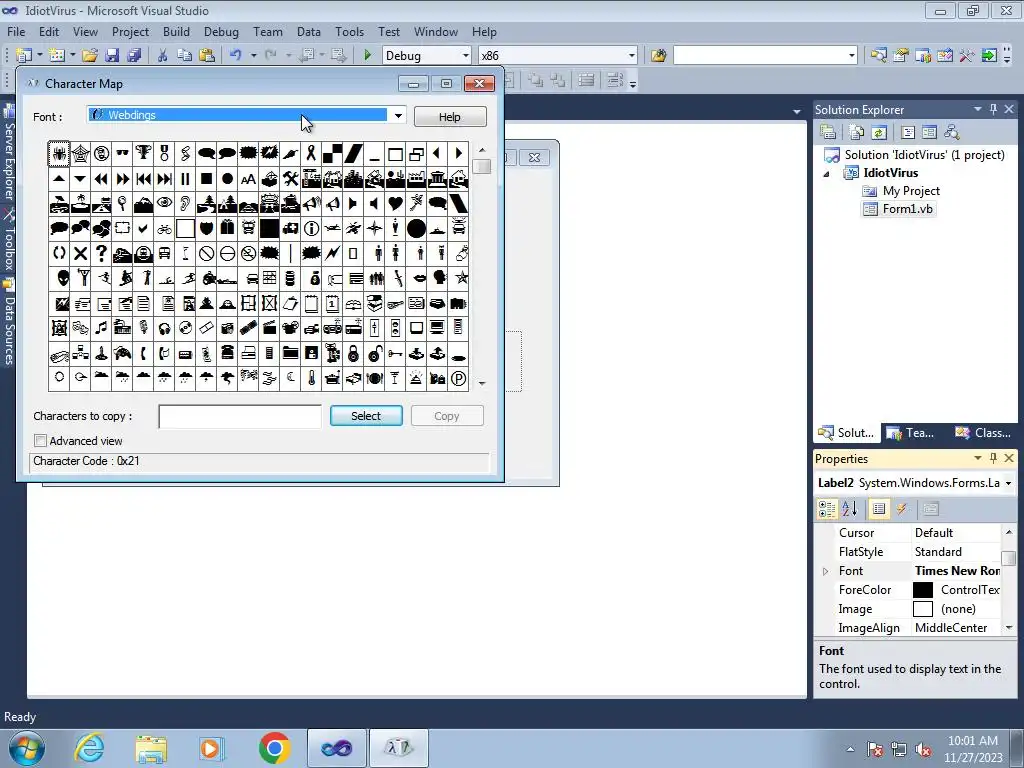The width and height of the screenshot is (1024, 768).
Task: Click the ForeColor black swatch
Action: (x=923, y=590)
